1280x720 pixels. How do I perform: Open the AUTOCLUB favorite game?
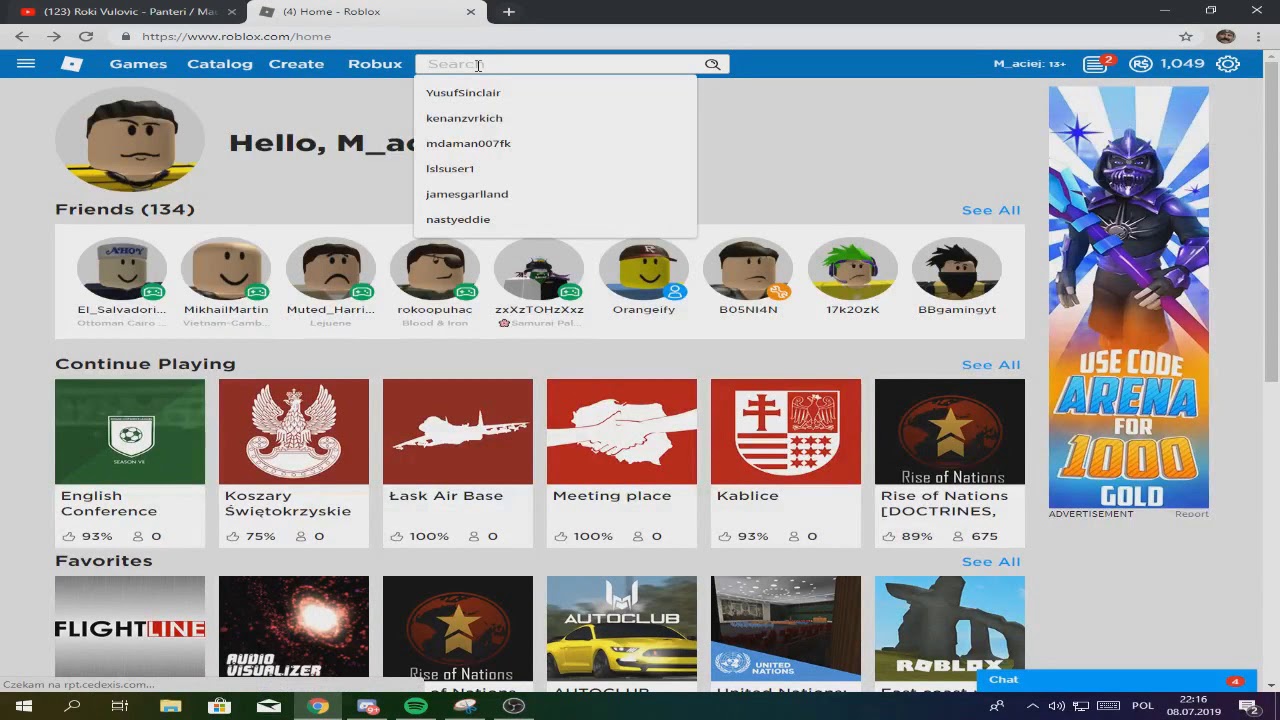(622, 627)
